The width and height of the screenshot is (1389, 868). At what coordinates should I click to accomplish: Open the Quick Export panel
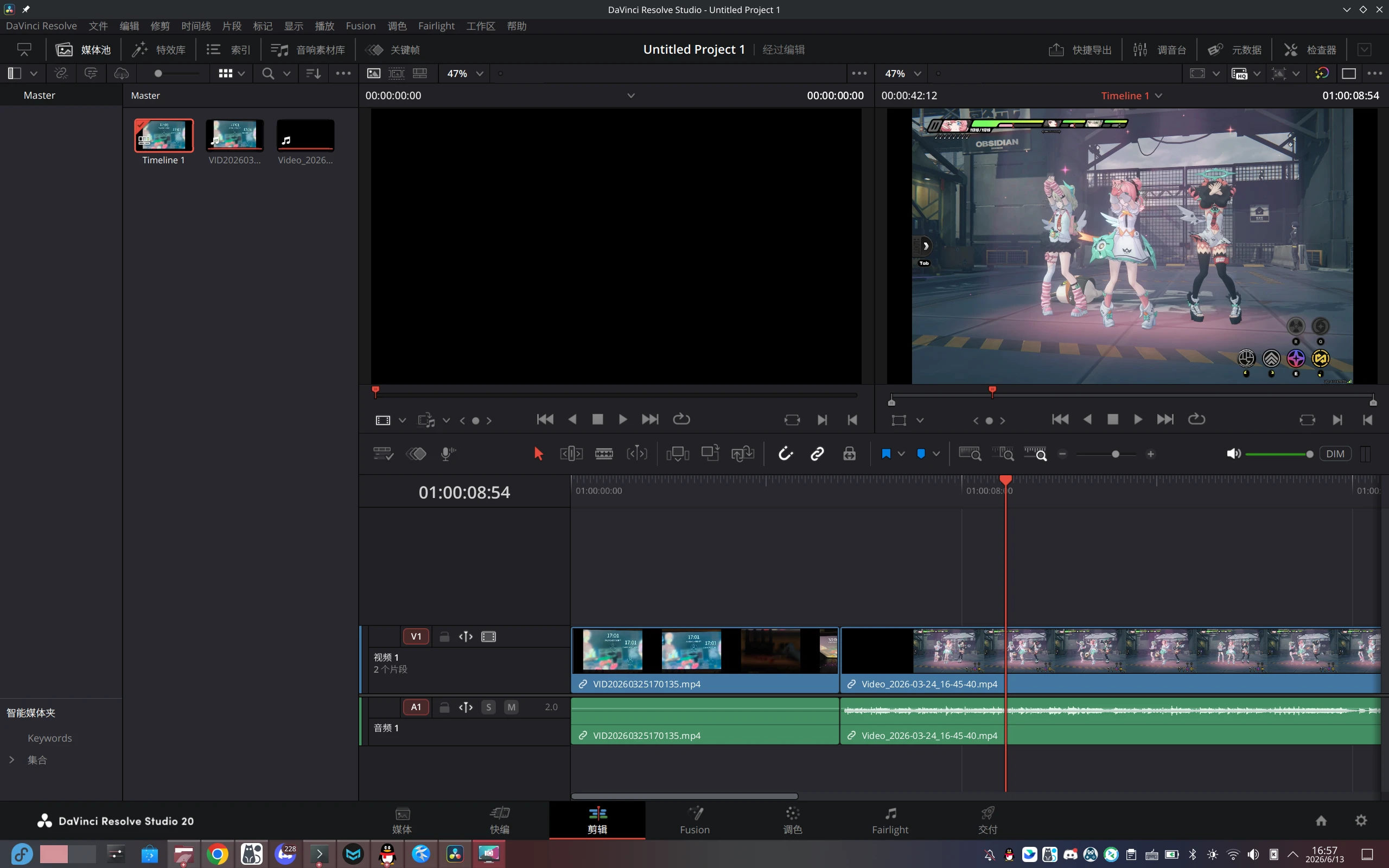(x=1080, y=50)
